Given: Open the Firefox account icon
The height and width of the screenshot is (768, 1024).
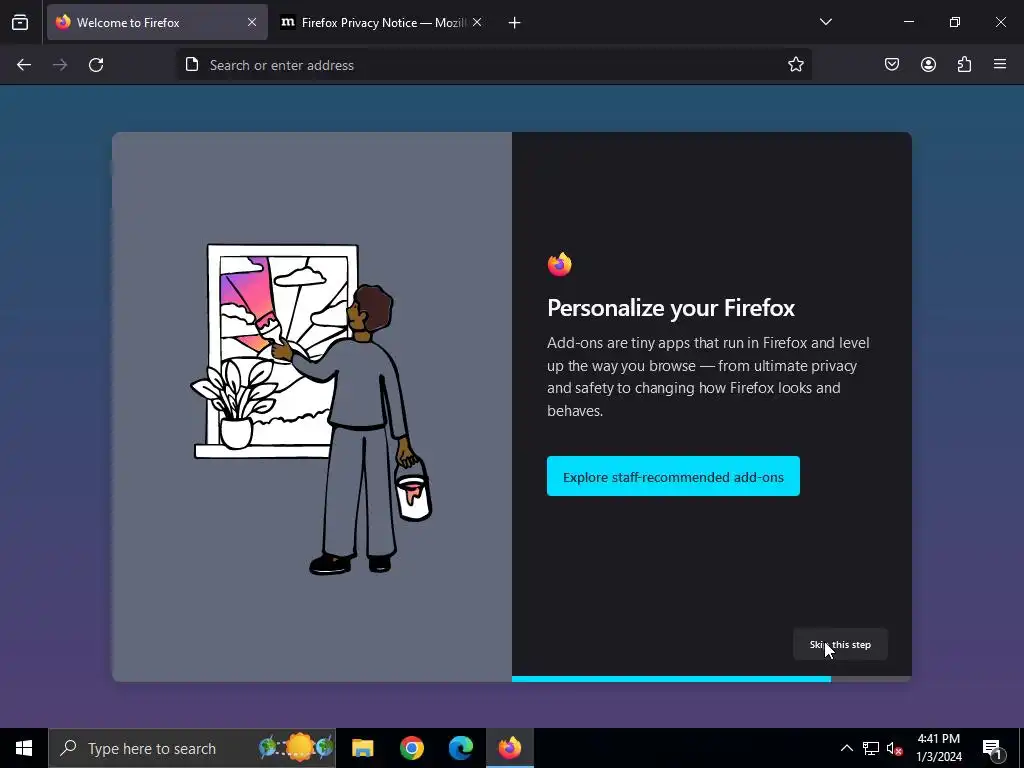Looking at the screenshot, I should point(928,64).
